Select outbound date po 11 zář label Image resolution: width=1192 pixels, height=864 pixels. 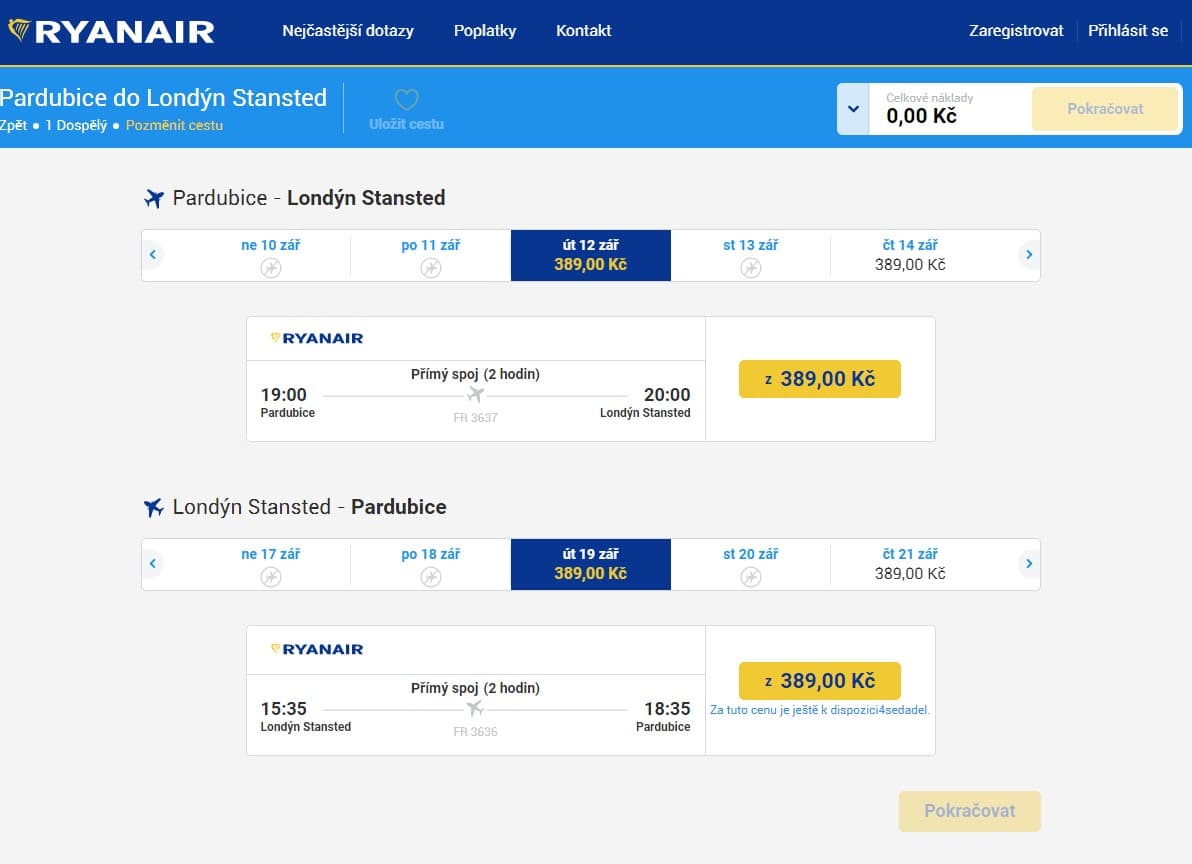coord(431,245)
